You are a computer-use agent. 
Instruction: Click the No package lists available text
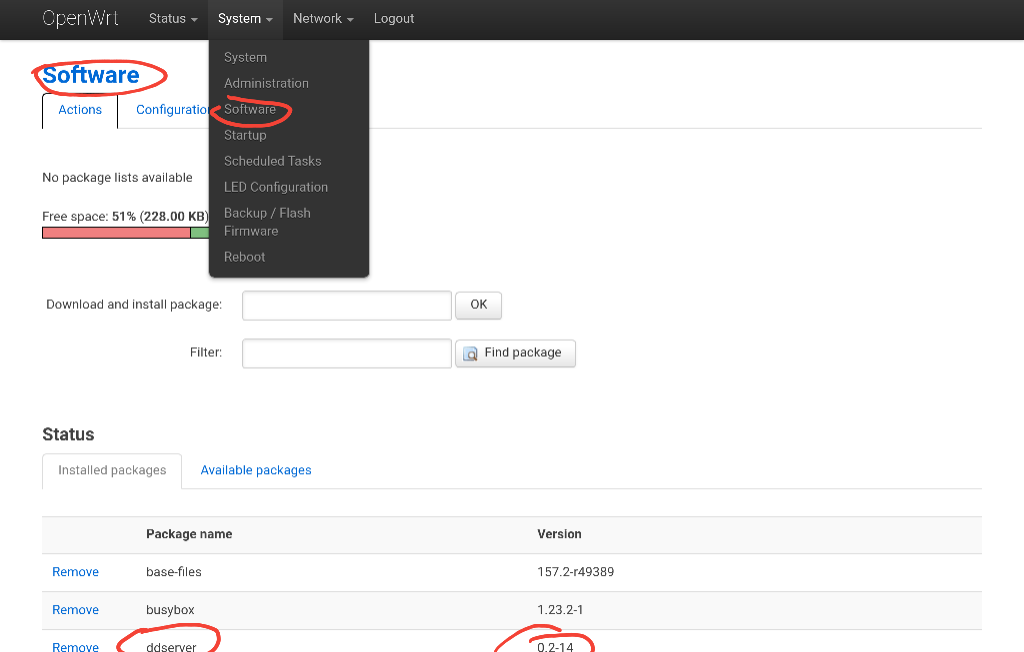[118, 178]
